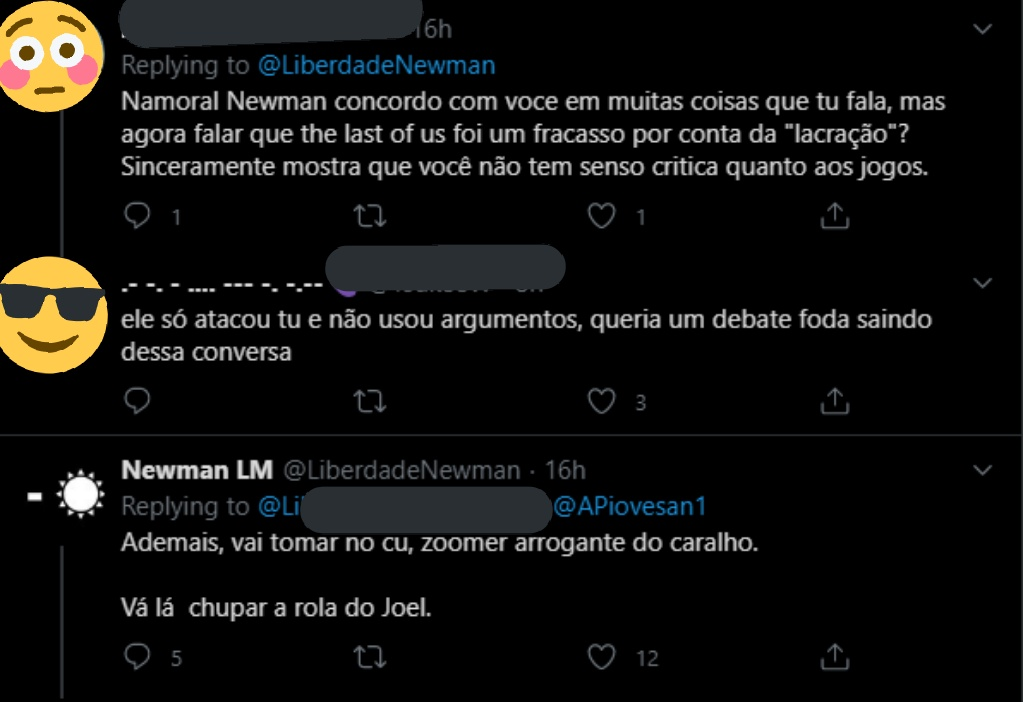Share the "queria um debate foda" tweet

click(x=834, y=401)
